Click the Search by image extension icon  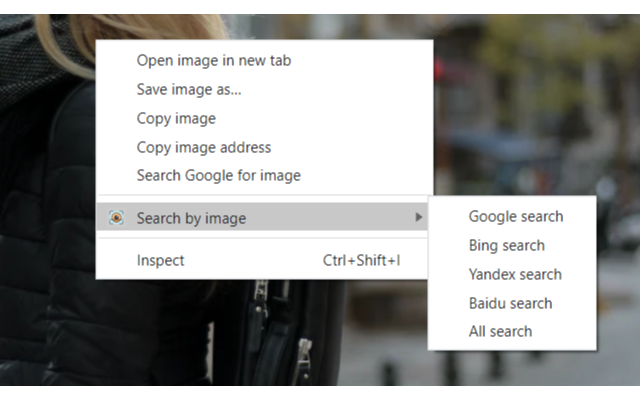click(x=117, y=218)
